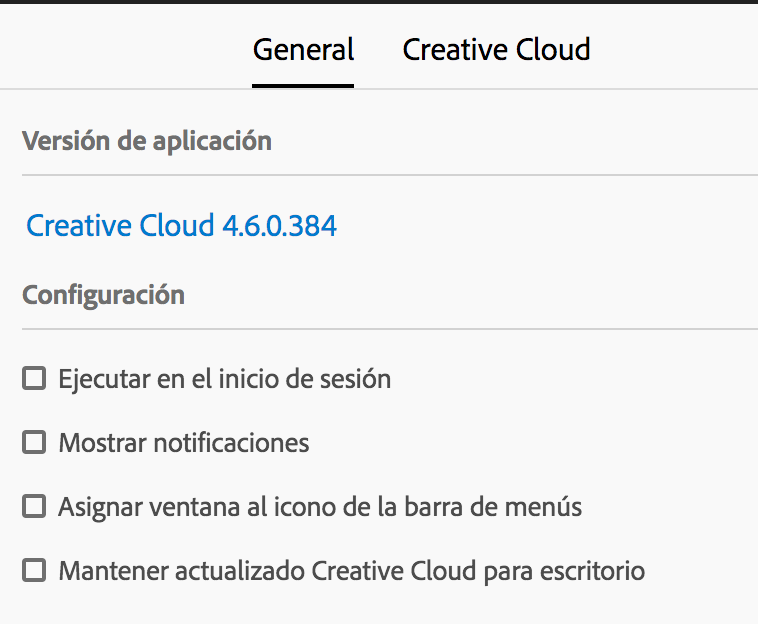Click the version number 4.6.0.384
Viewport: 758px width, 624px height.
pos(279,226)
